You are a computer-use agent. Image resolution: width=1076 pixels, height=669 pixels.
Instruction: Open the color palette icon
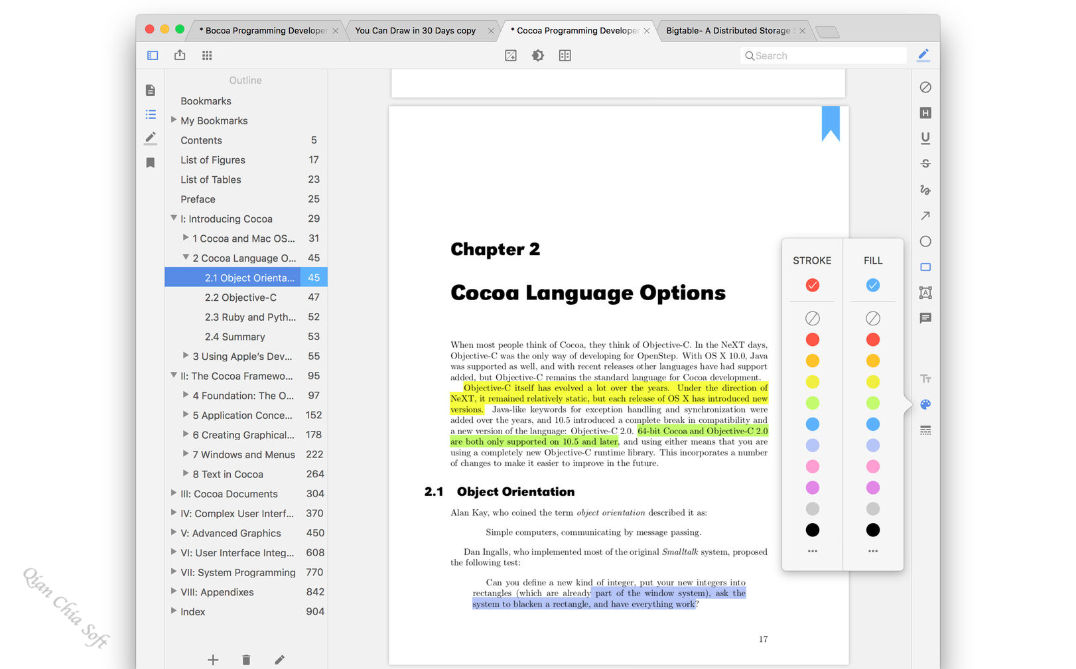tap(926, 405)
